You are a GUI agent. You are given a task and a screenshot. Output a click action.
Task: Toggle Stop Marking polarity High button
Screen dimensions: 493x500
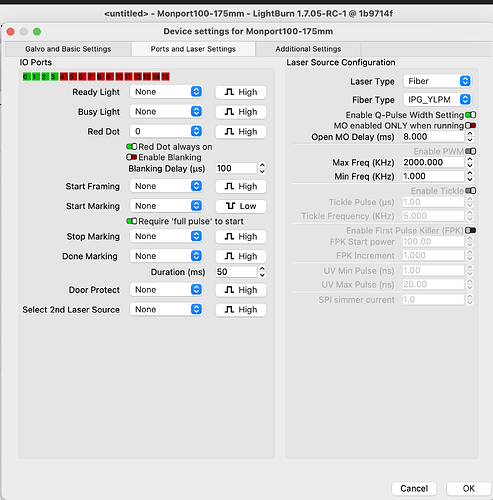[x=241, y=236]
